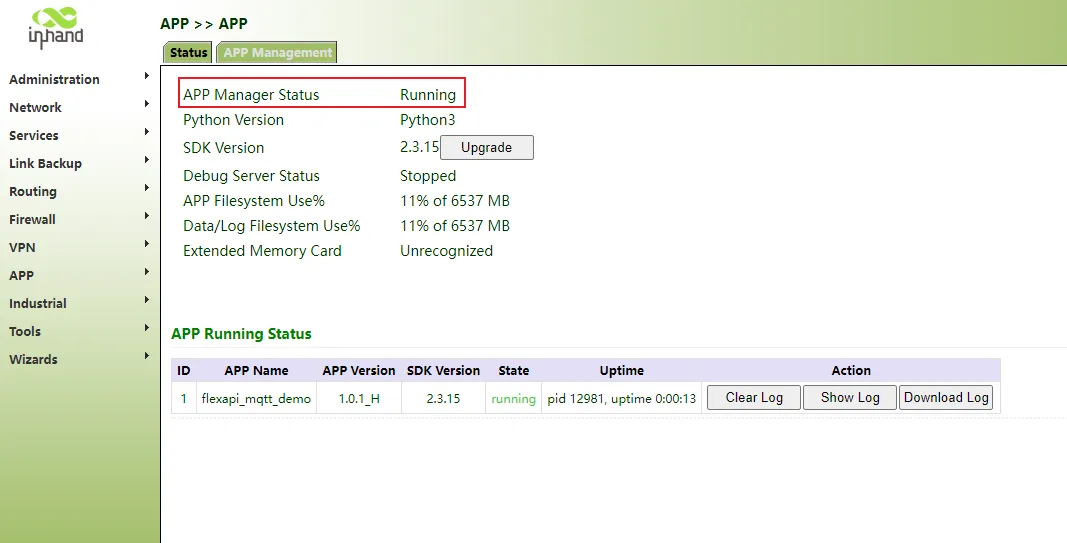Expand arrow next to Industrial
Viewport: 1067px width, 543px height.
pyautogui.click(x=146, y=299)
